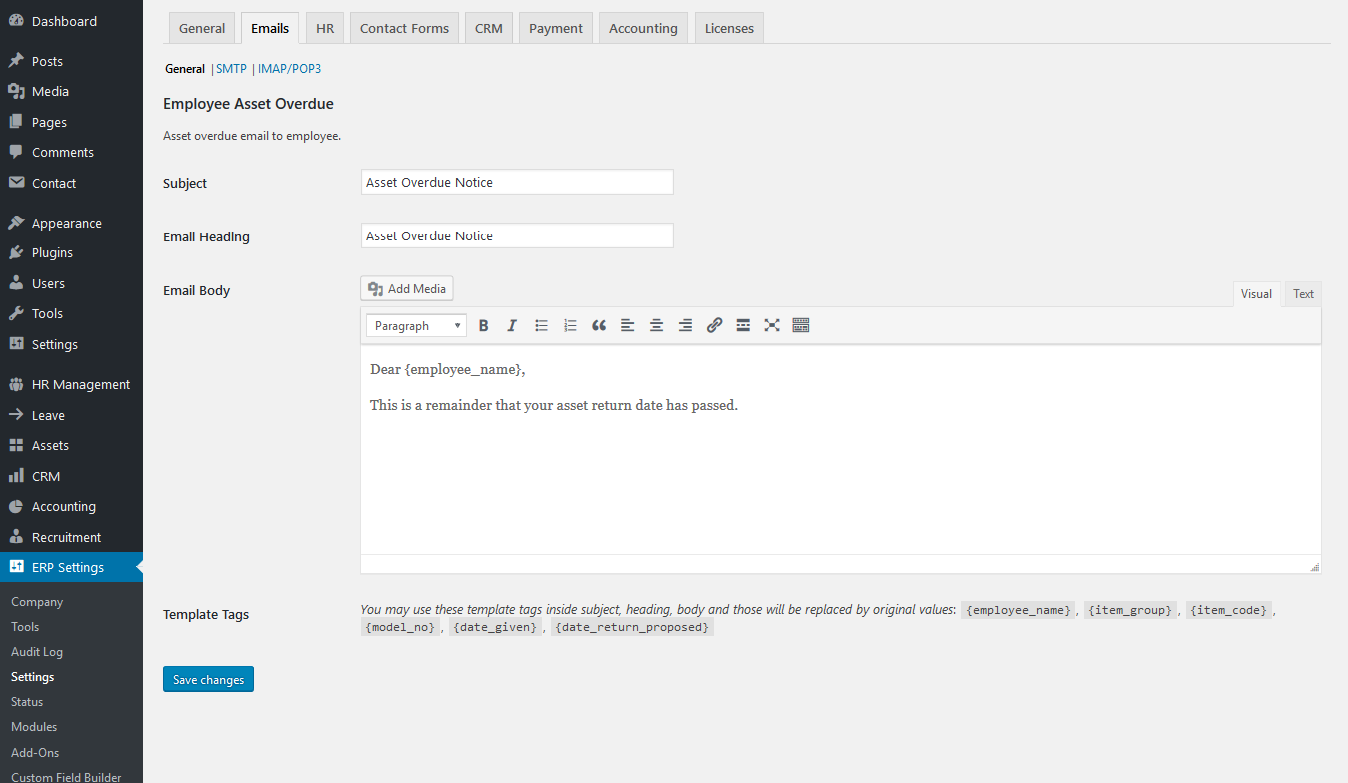This screenshot has height=783, width=1348.
Task: Open the Recruitment menu
Action: tap(71, 537)
